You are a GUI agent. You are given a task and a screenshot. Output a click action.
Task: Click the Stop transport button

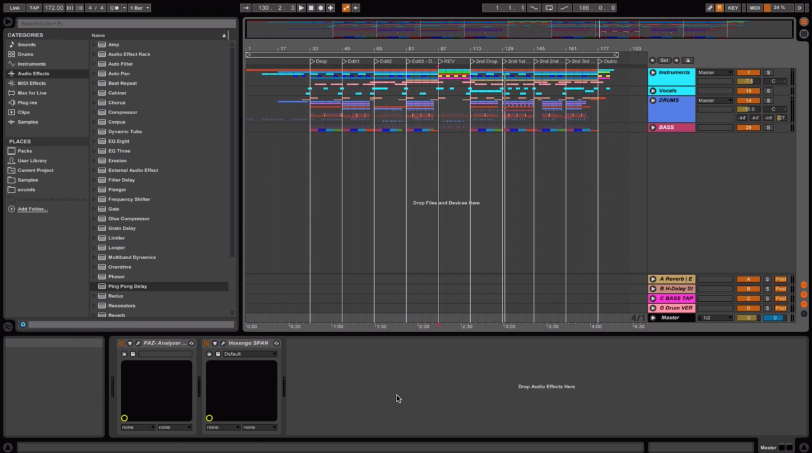(x=311, y=8)
